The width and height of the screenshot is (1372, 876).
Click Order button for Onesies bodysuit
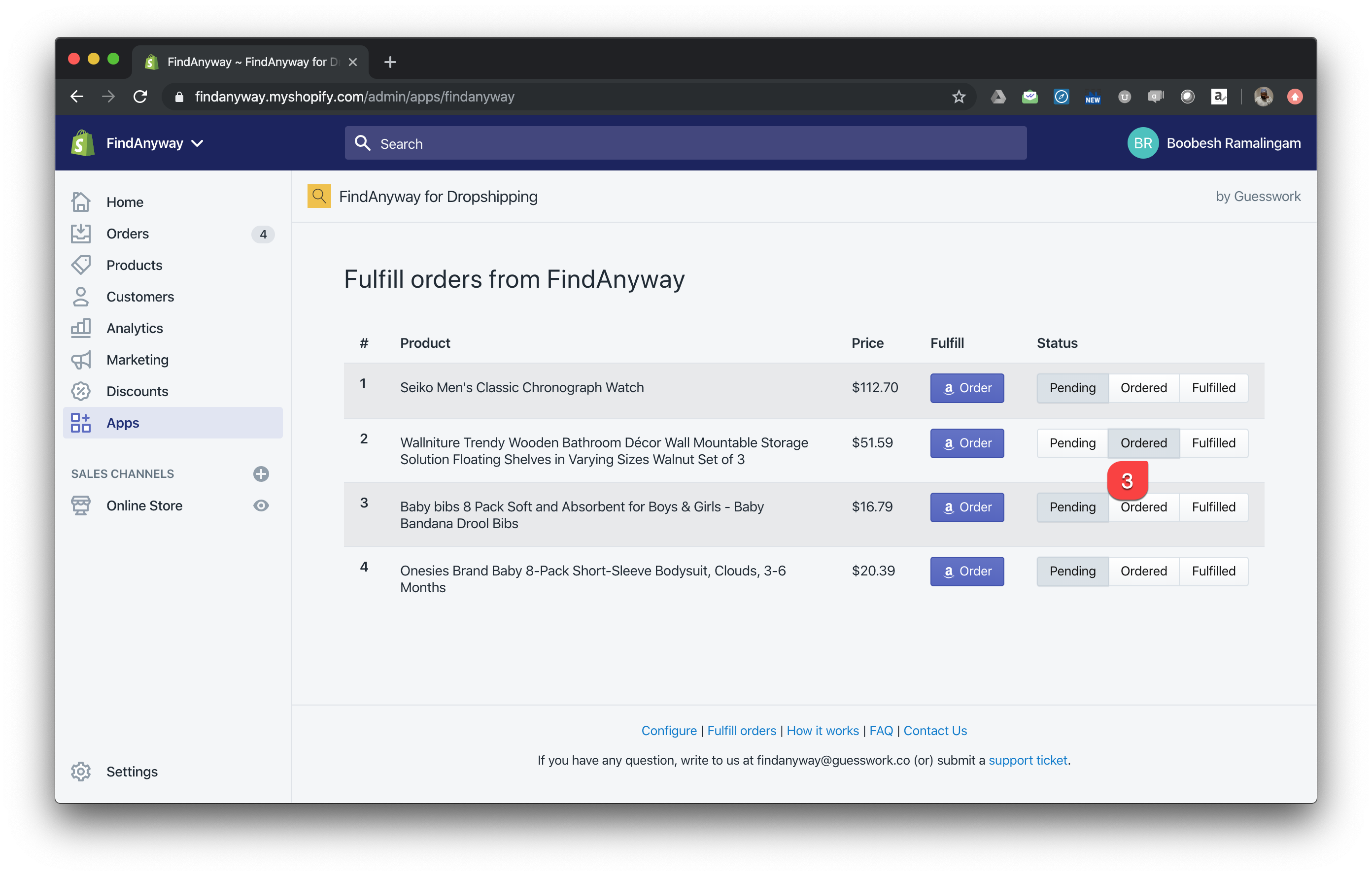click(x=967, y=571)
